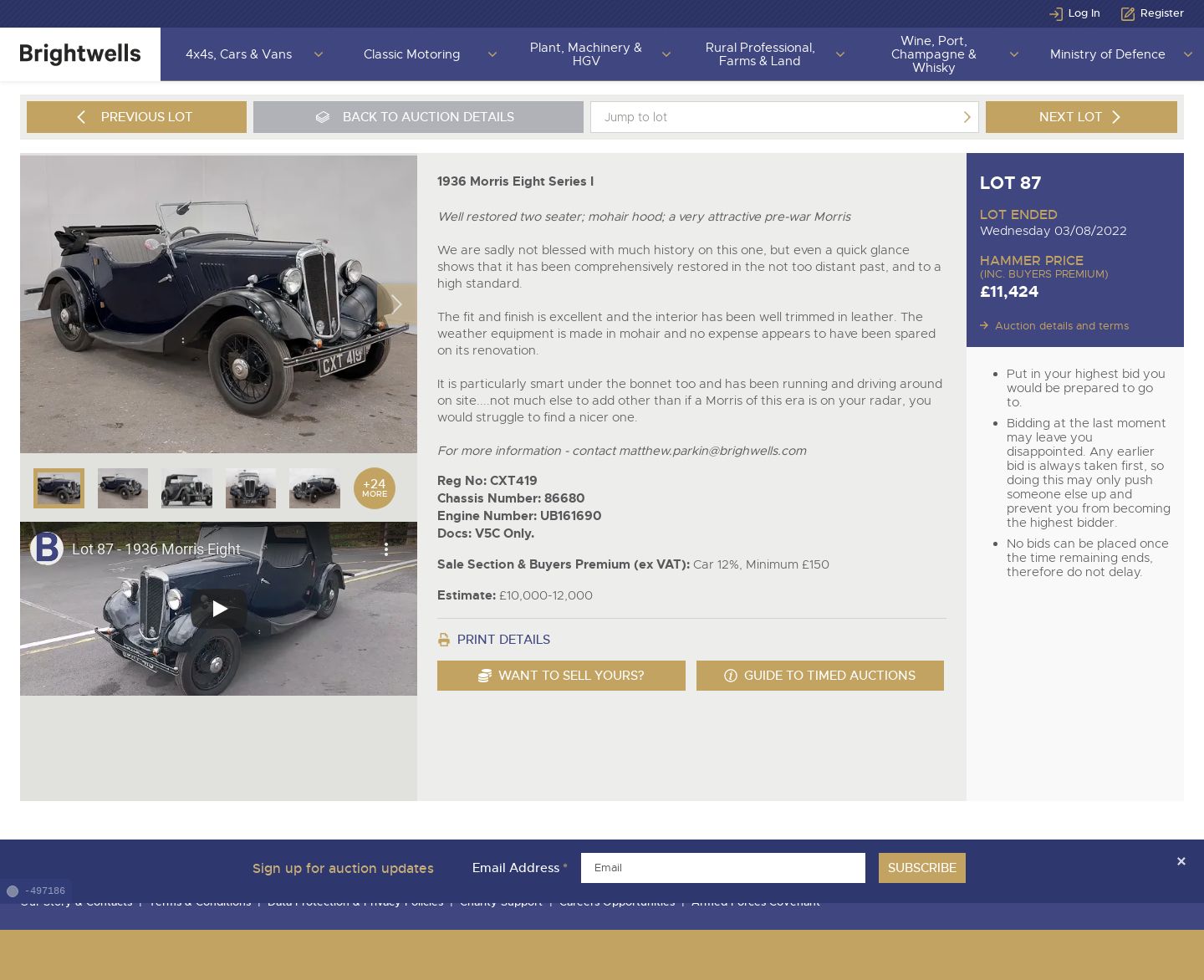Go to the Next Lot
Screen dimensions: 1204x980
pyautogui.click(x=1081, y=117)
